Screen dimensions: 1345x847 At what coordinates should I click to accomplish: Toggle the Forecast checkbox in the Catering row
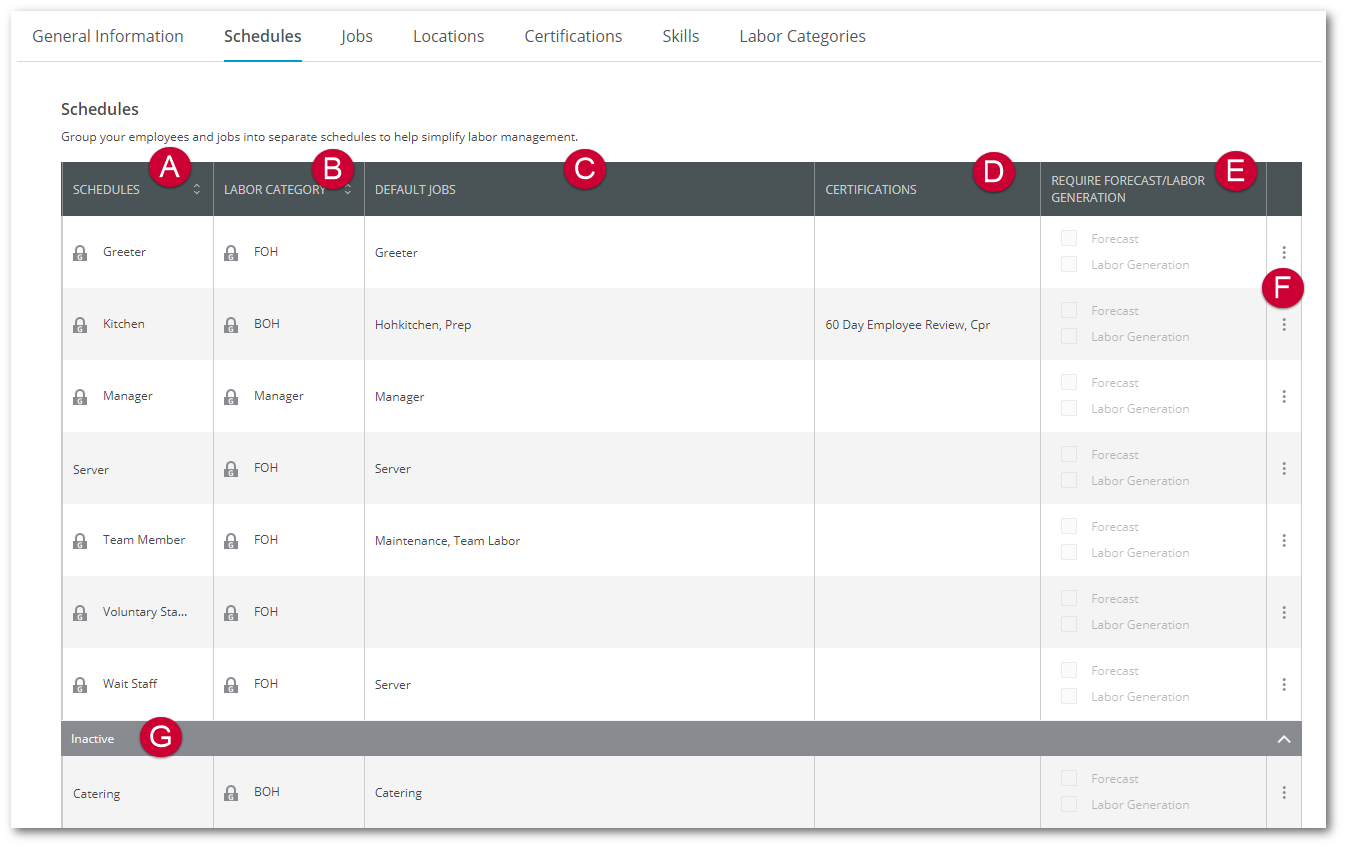(x=1069, y=778)
